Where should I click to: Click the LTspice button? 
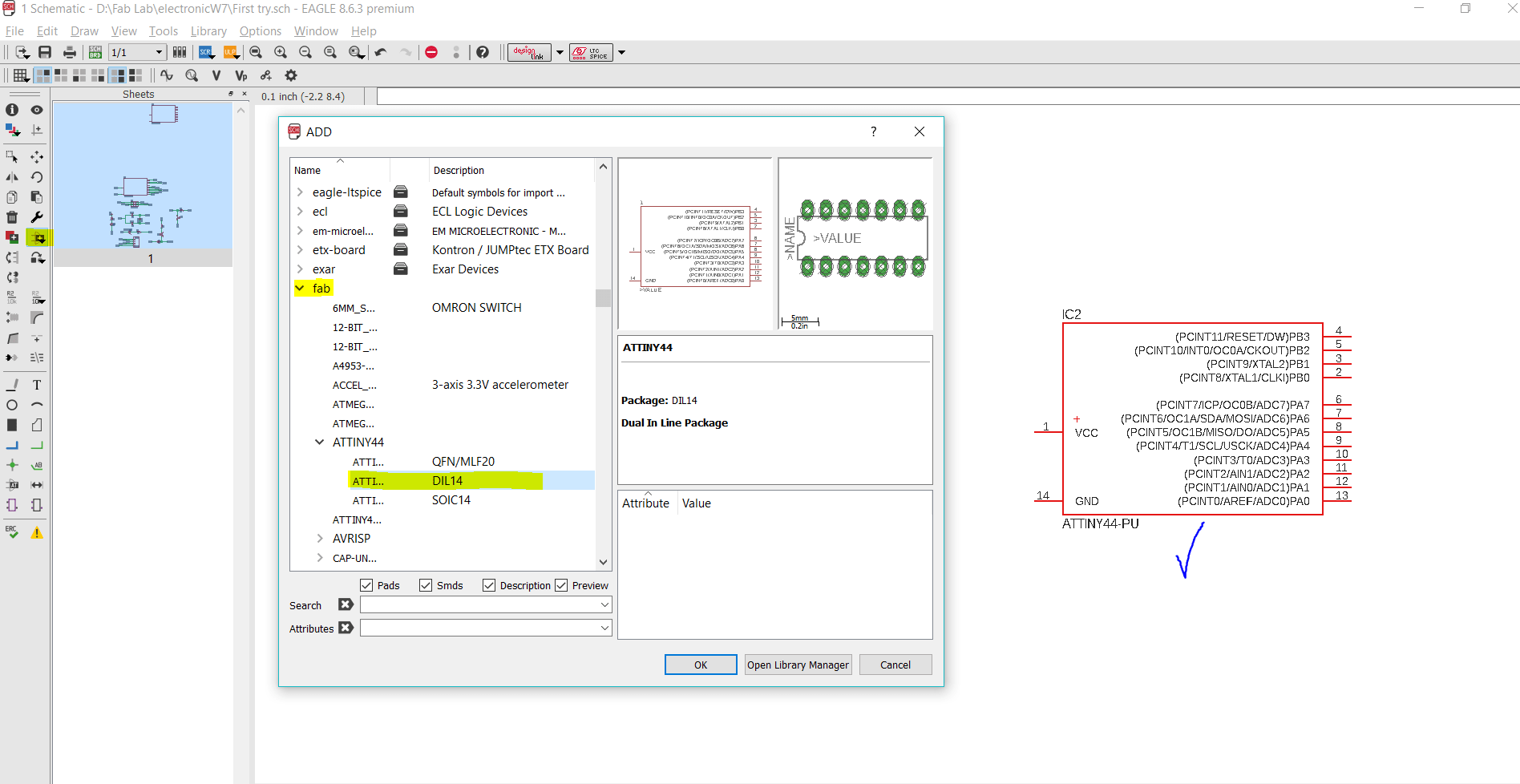tap(591, 52)
